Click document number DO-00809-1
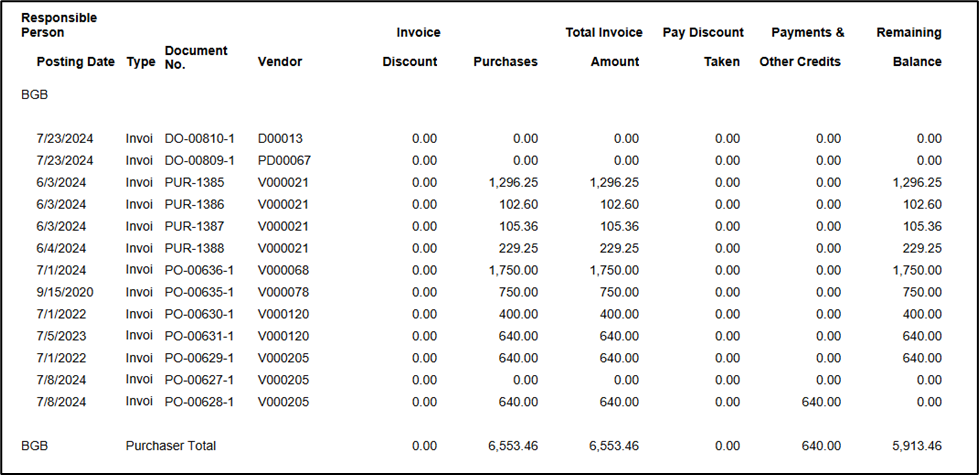 (x=200, y=160)
